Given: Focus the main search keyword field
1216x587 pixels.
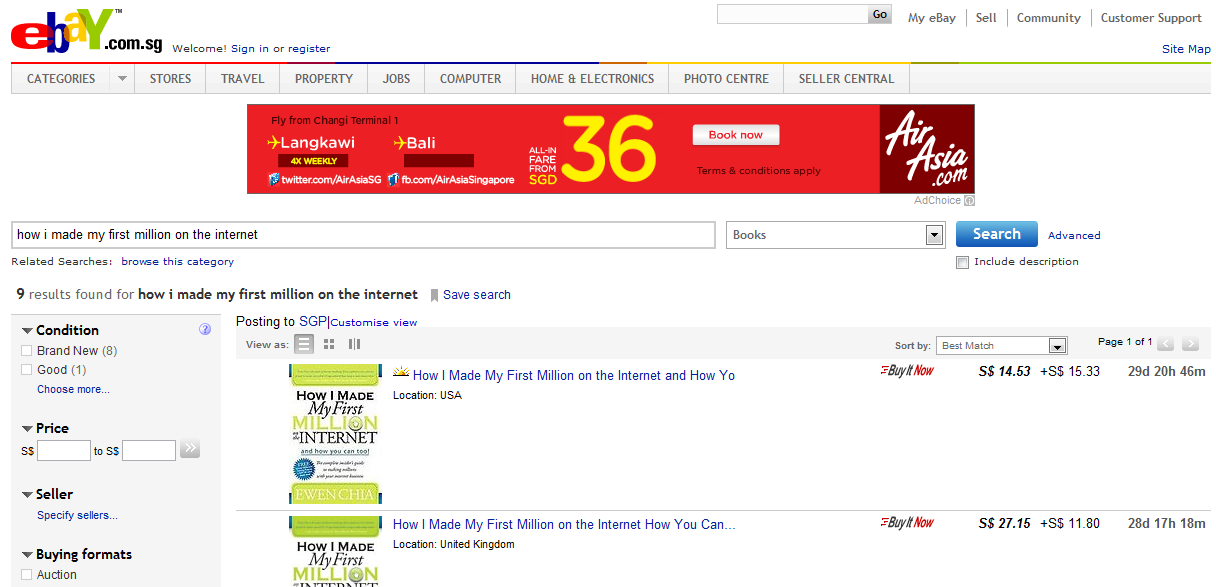Looking at the screenshot, I should click(363, 235).
